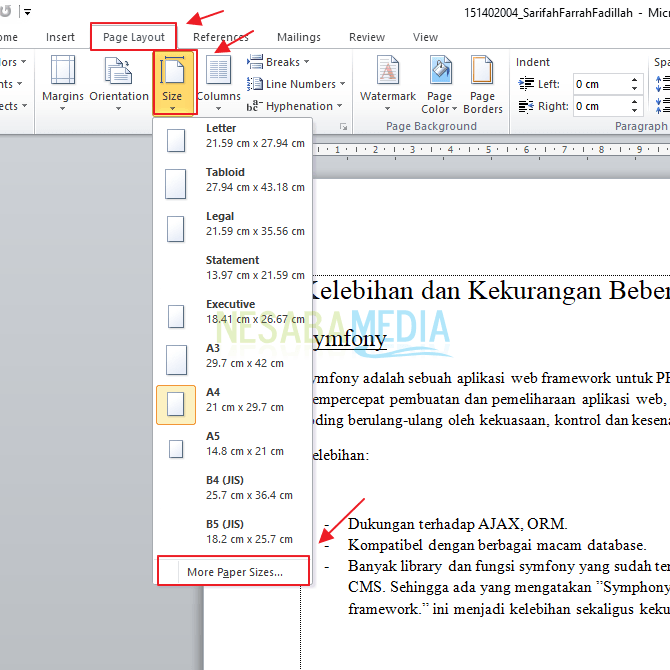
Task: Open the Page Borders dialog
Action: (x=482, y=84)
